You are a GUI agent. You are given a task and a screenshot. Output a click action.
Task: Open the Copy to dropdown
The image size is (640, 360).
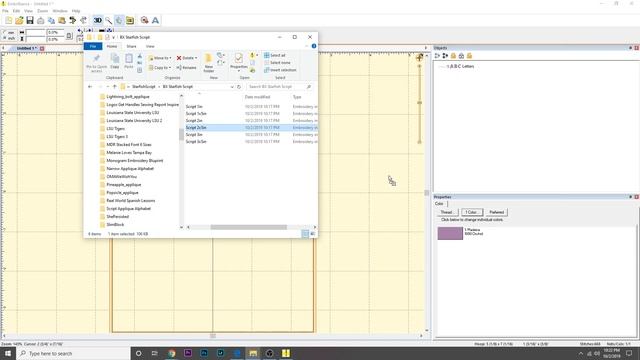pyautogui.click(x=160, y=67)
